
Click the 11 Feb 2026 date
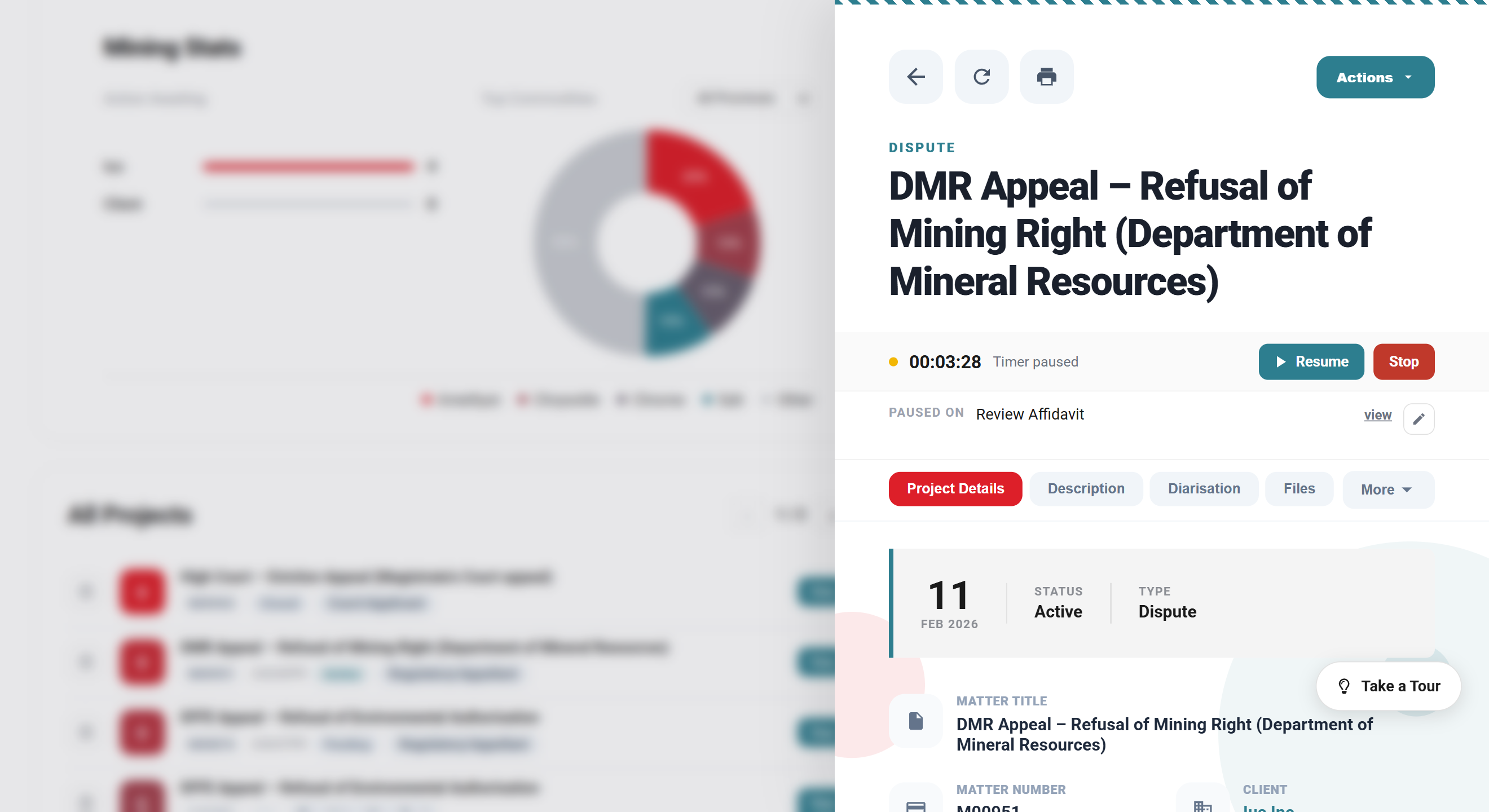coord(949,604)
